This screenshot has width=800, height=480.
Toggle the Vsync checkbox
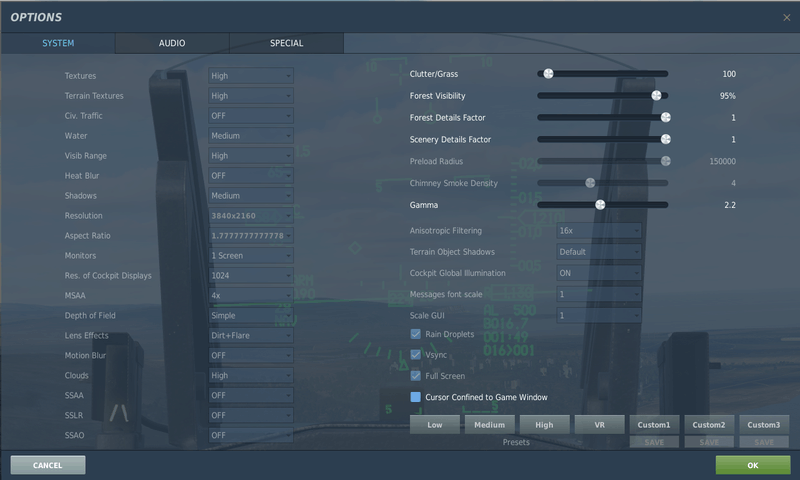point(415,355)
